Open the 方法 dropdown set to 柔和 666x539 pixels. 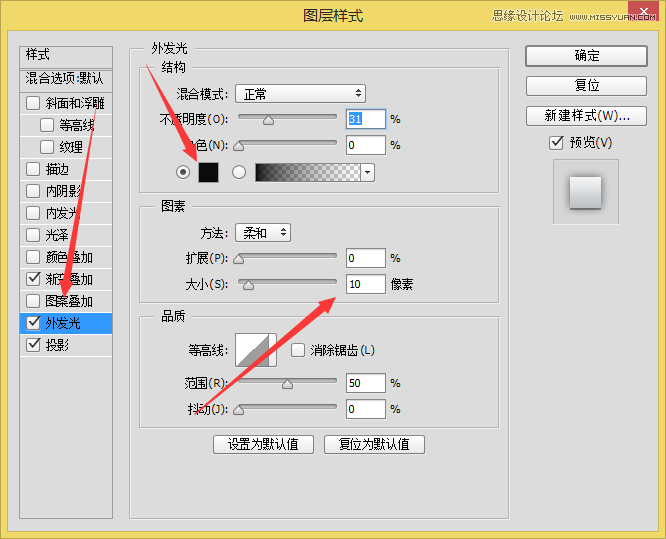pyautogui.click(x=263, y=233)
